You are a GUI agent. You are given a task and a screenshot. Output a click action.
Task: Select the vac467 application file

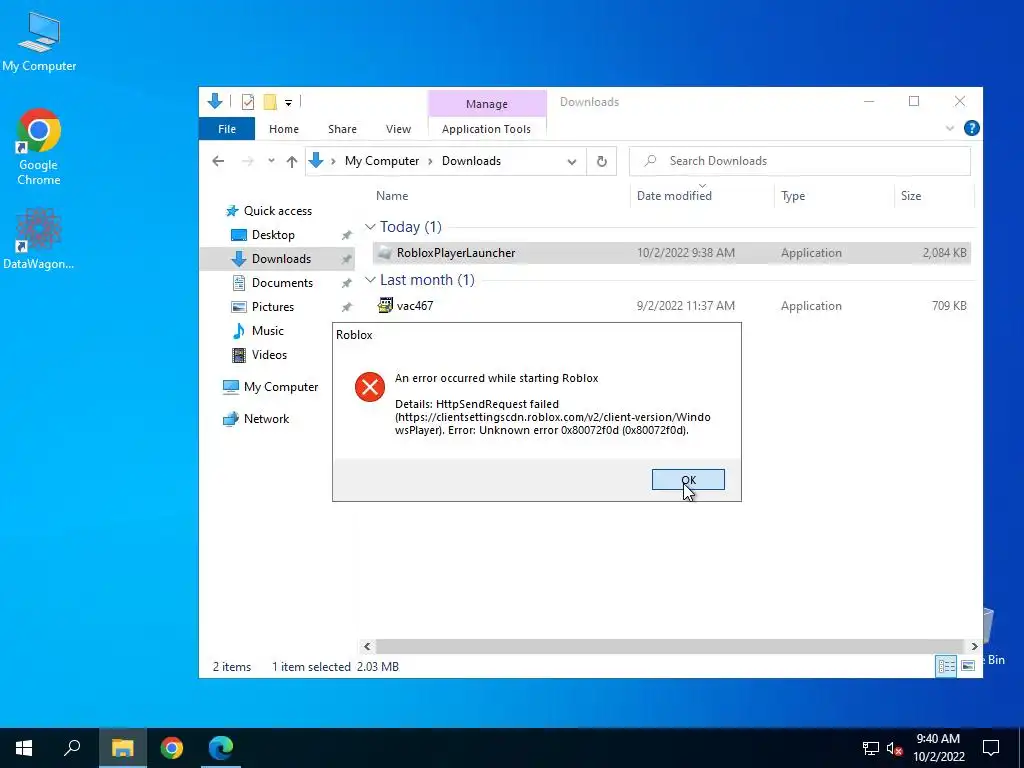coord(671,306)
